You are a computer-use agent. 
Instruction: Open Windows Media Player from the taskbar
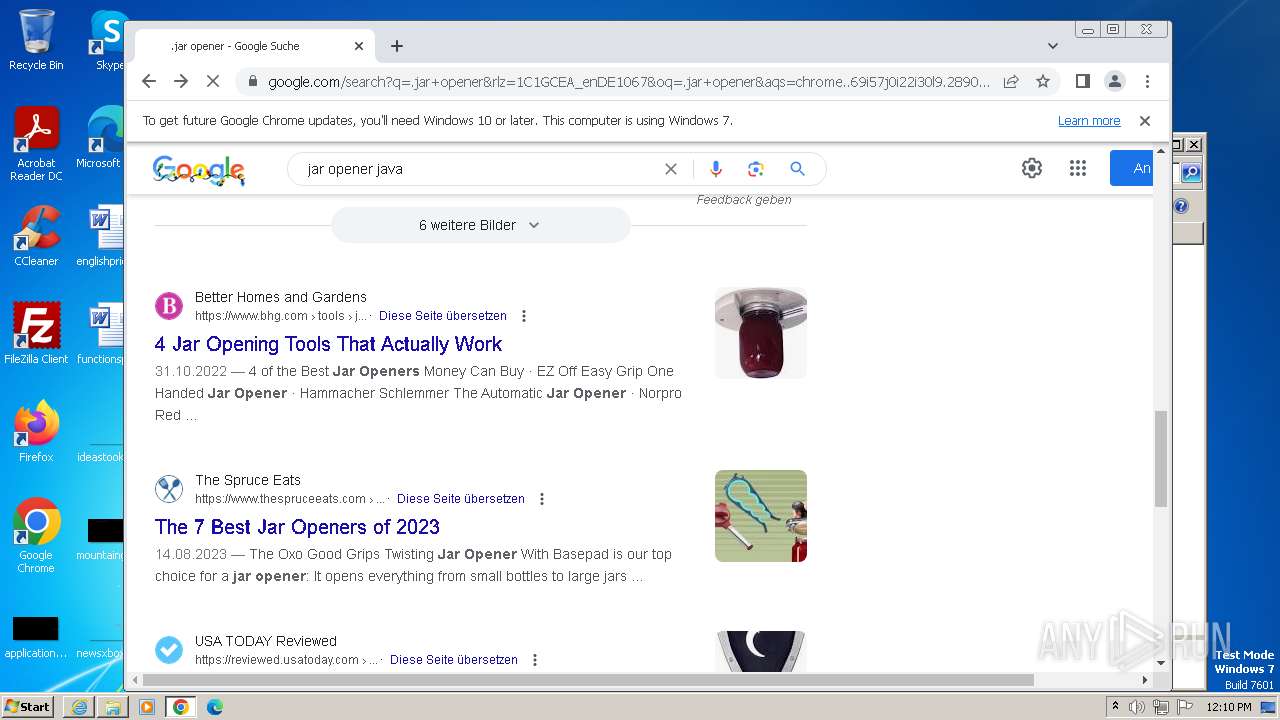coord(147,707)
